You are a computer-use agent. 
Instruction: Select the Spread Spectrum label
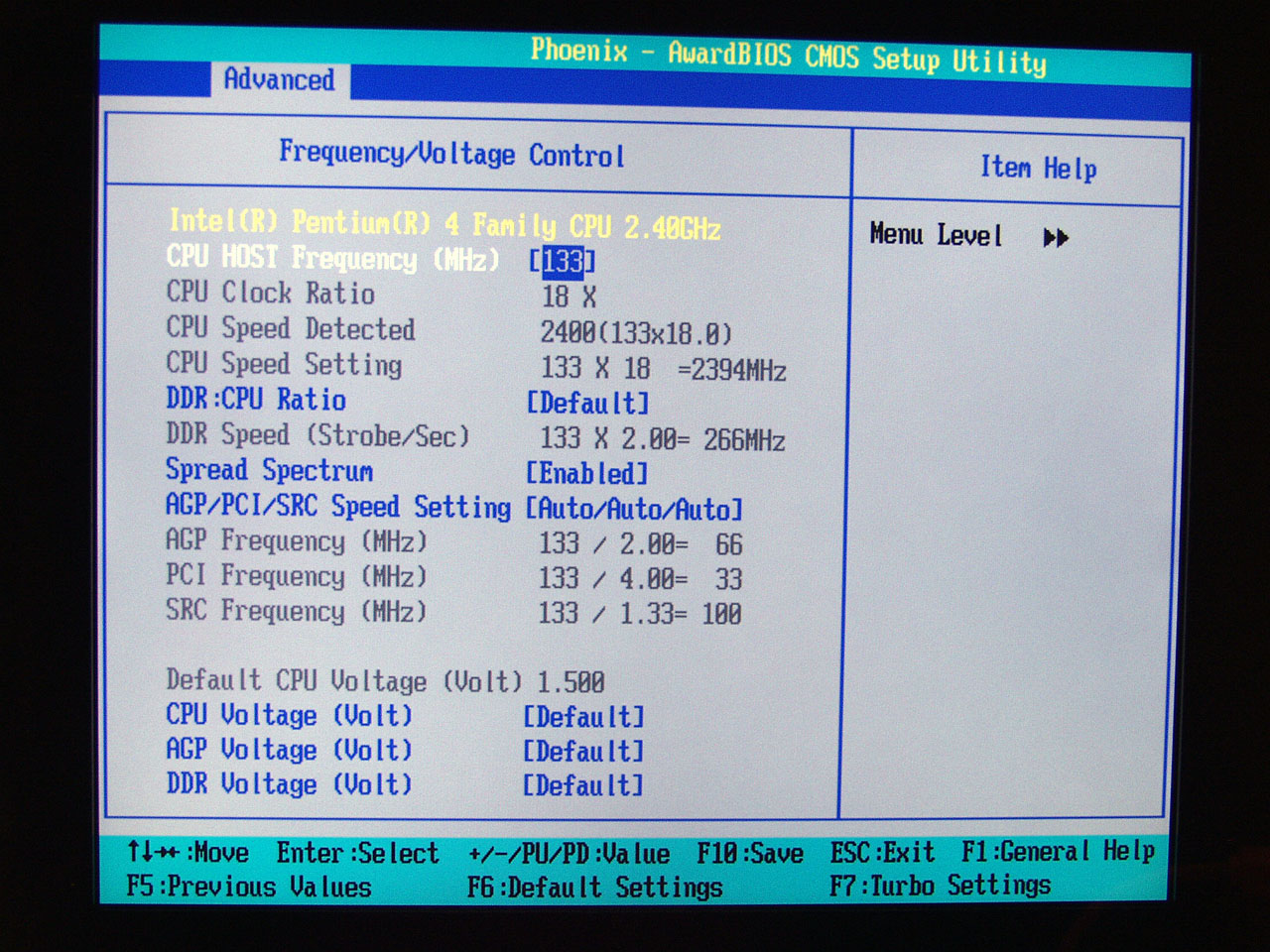[x=269, y=470]
